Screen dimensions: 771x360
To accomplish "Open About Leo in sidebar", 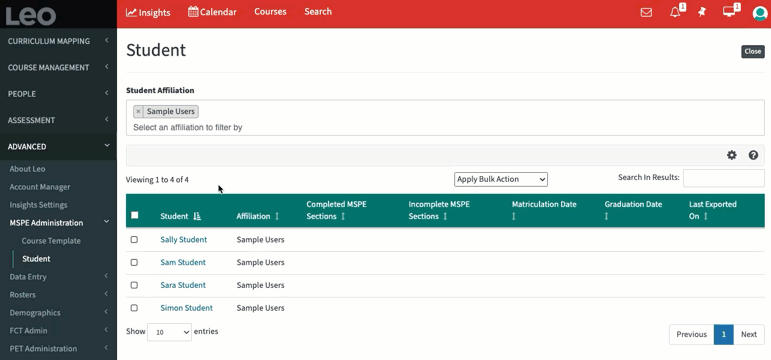I will 28,169.
